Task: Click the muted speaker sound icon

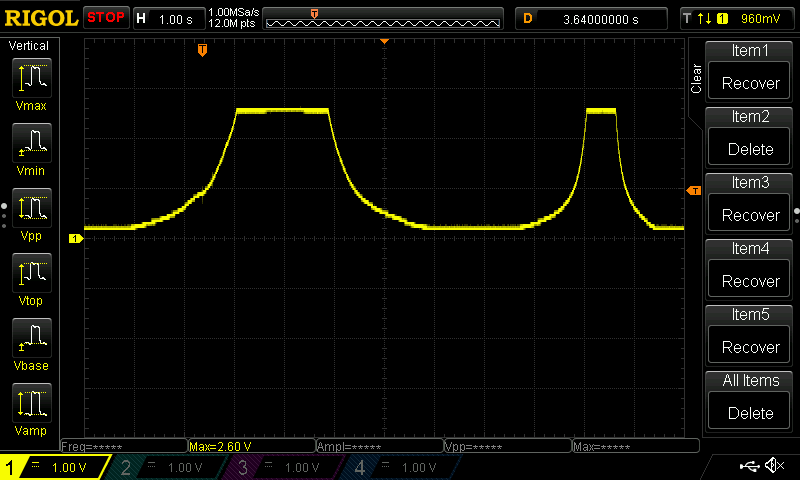Action: click(774, 465)
